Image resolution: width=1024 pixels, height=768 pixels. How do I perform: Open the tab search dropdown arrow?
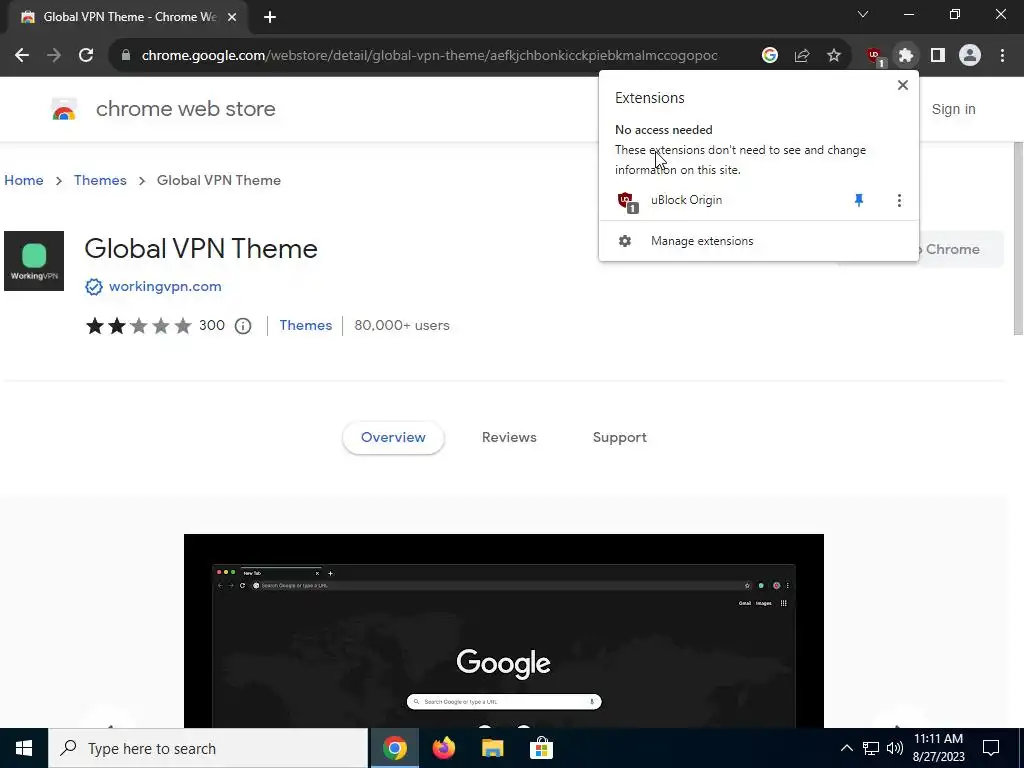tap(863, 14)
